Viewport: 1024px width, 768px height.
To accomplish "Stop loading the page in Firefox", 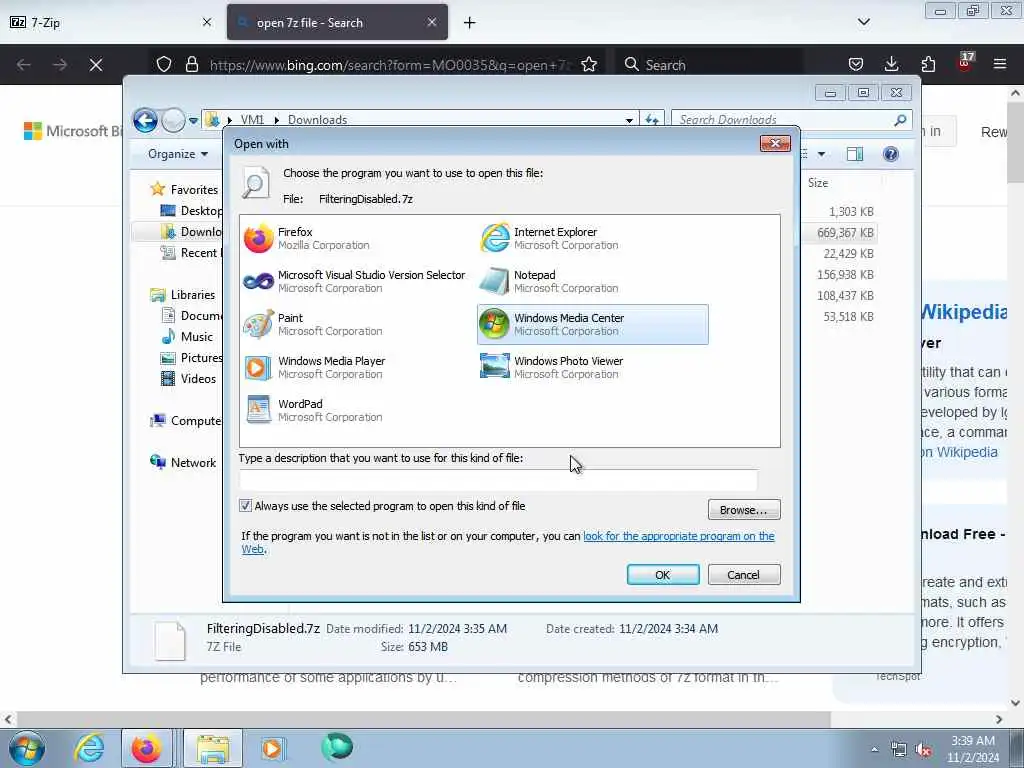I will (96, 65).
